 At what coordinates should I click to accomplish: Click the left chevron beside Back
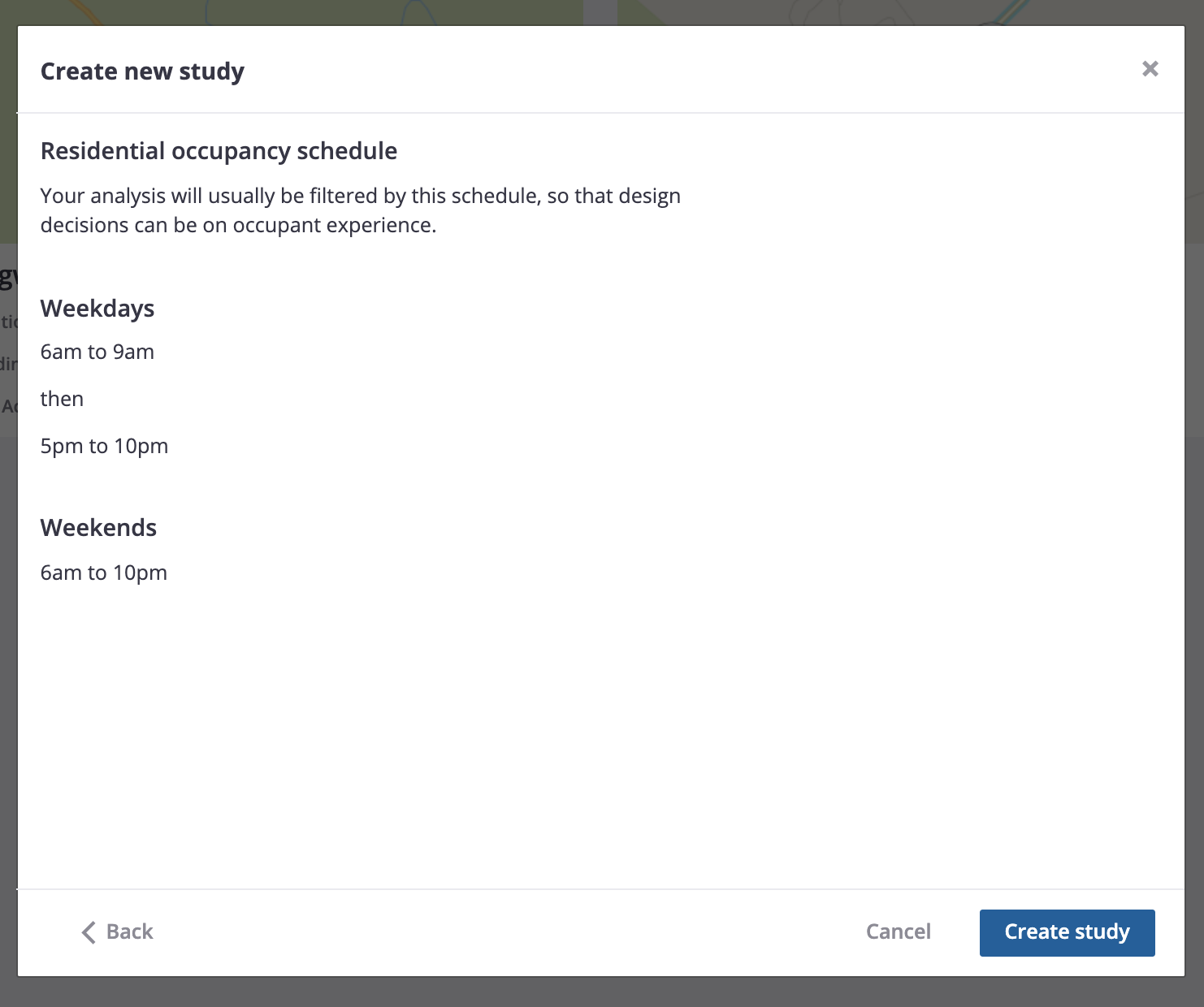click(89, 932)
